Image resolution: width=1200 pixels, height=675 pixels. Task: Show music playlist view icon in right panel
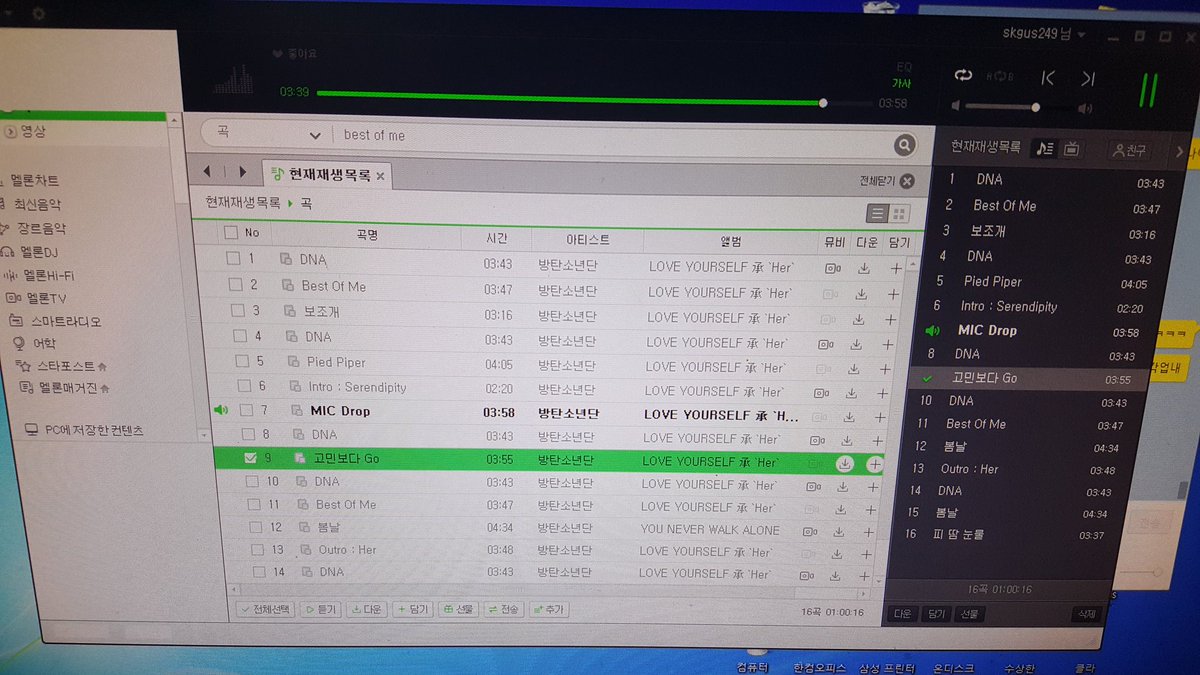(x=1044, y=148)
